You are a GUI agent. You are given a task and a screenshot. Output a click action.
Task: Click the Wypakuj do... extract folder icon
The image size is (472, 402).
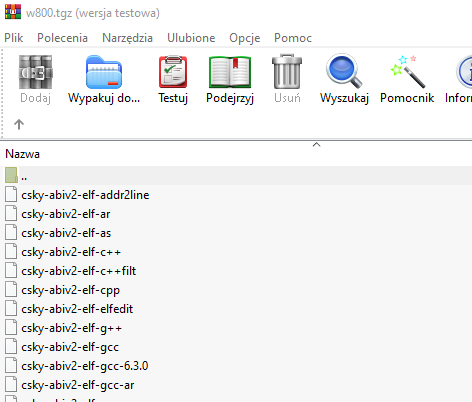104,72
